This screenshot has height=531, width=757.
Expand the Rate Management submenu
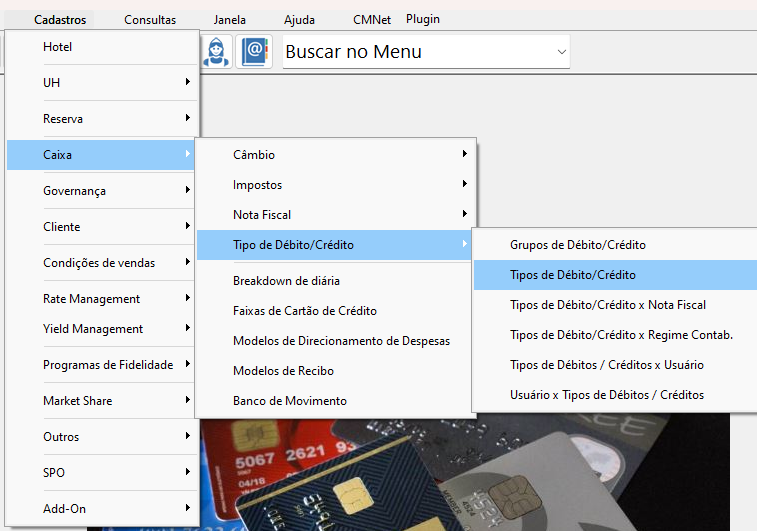(102, 299)
